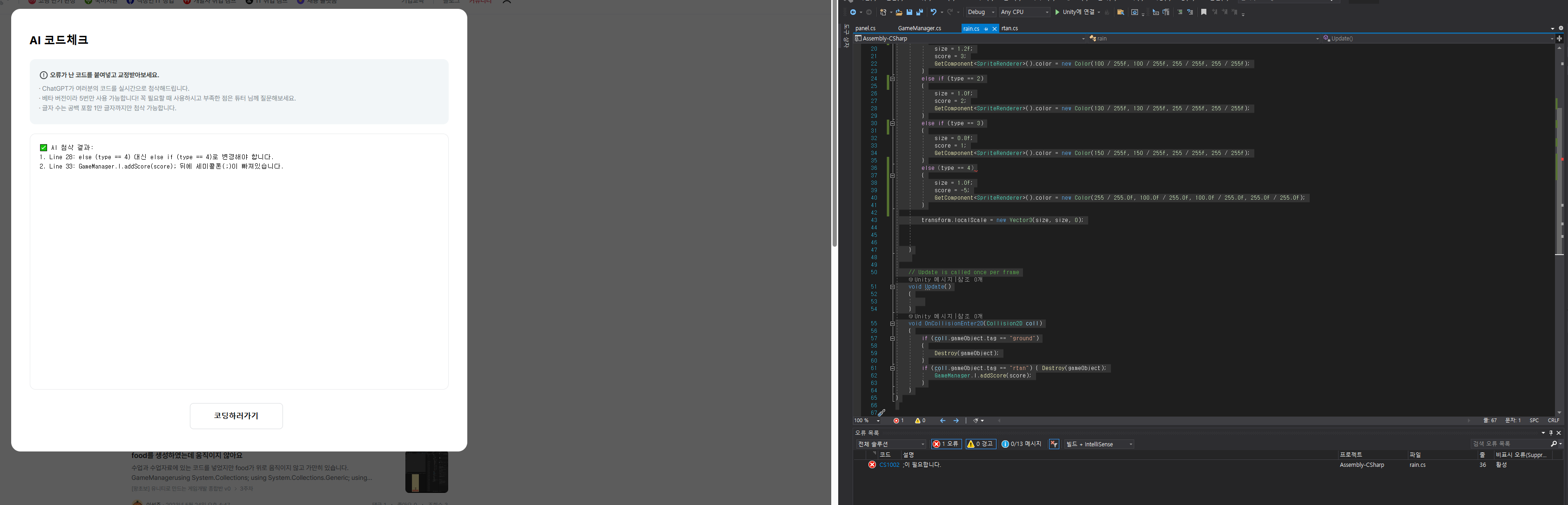Open the rain class navigation dropdown
The width and height of the screenshot is (1568, 505).
(1204, 38)
